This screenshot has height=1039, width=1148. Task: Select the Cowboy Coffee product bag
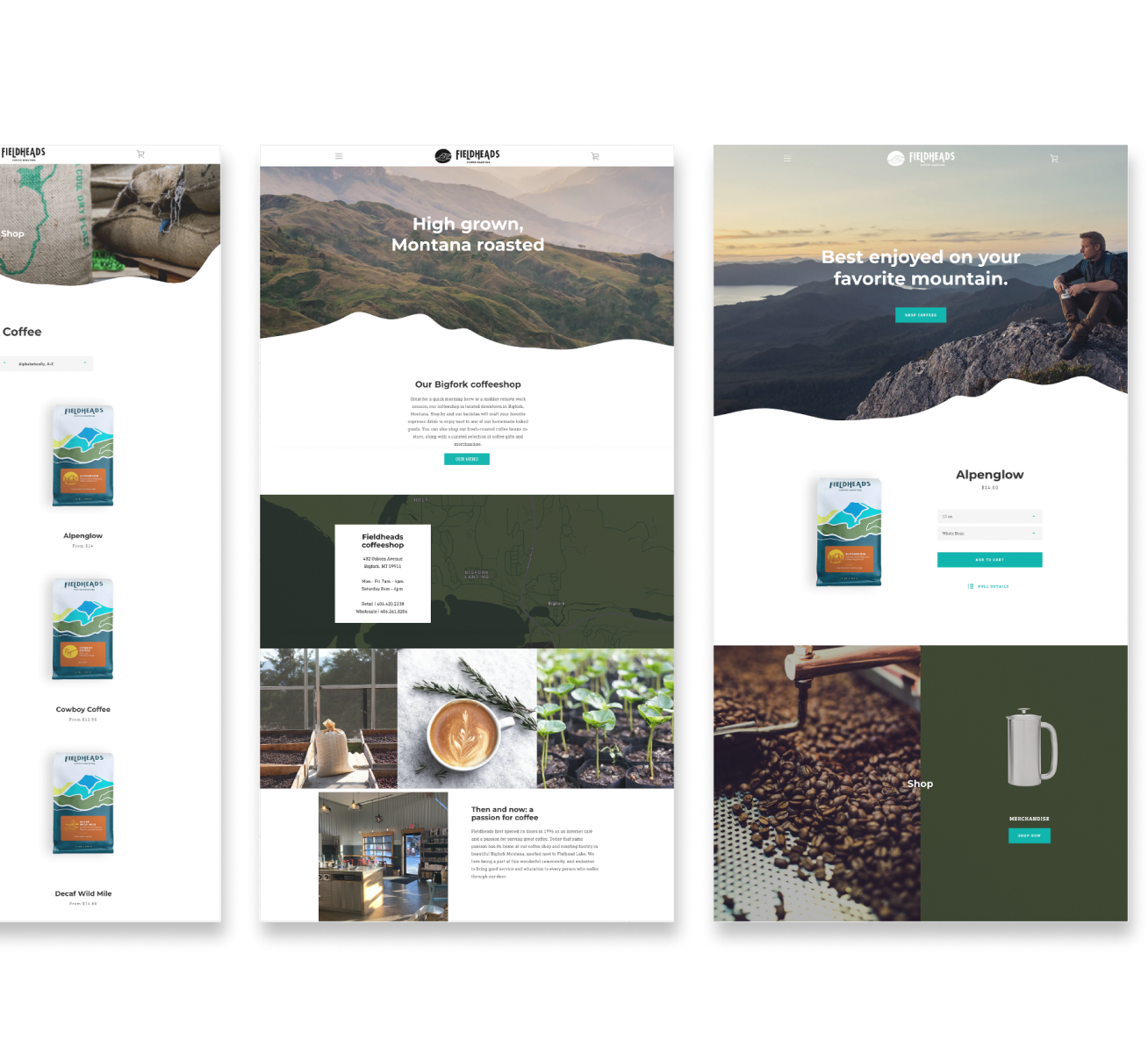click(83, 629)
